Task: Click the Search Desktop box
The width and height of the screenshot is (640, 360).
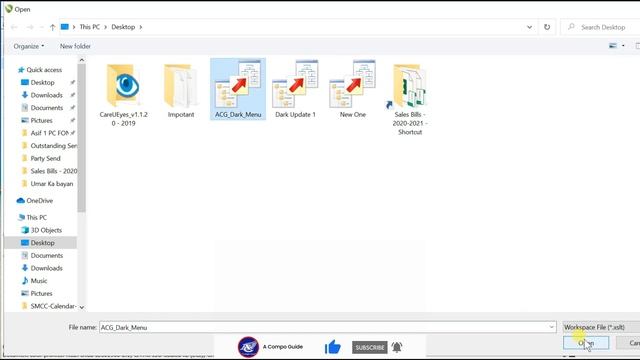Action: (x=600, y=27)
